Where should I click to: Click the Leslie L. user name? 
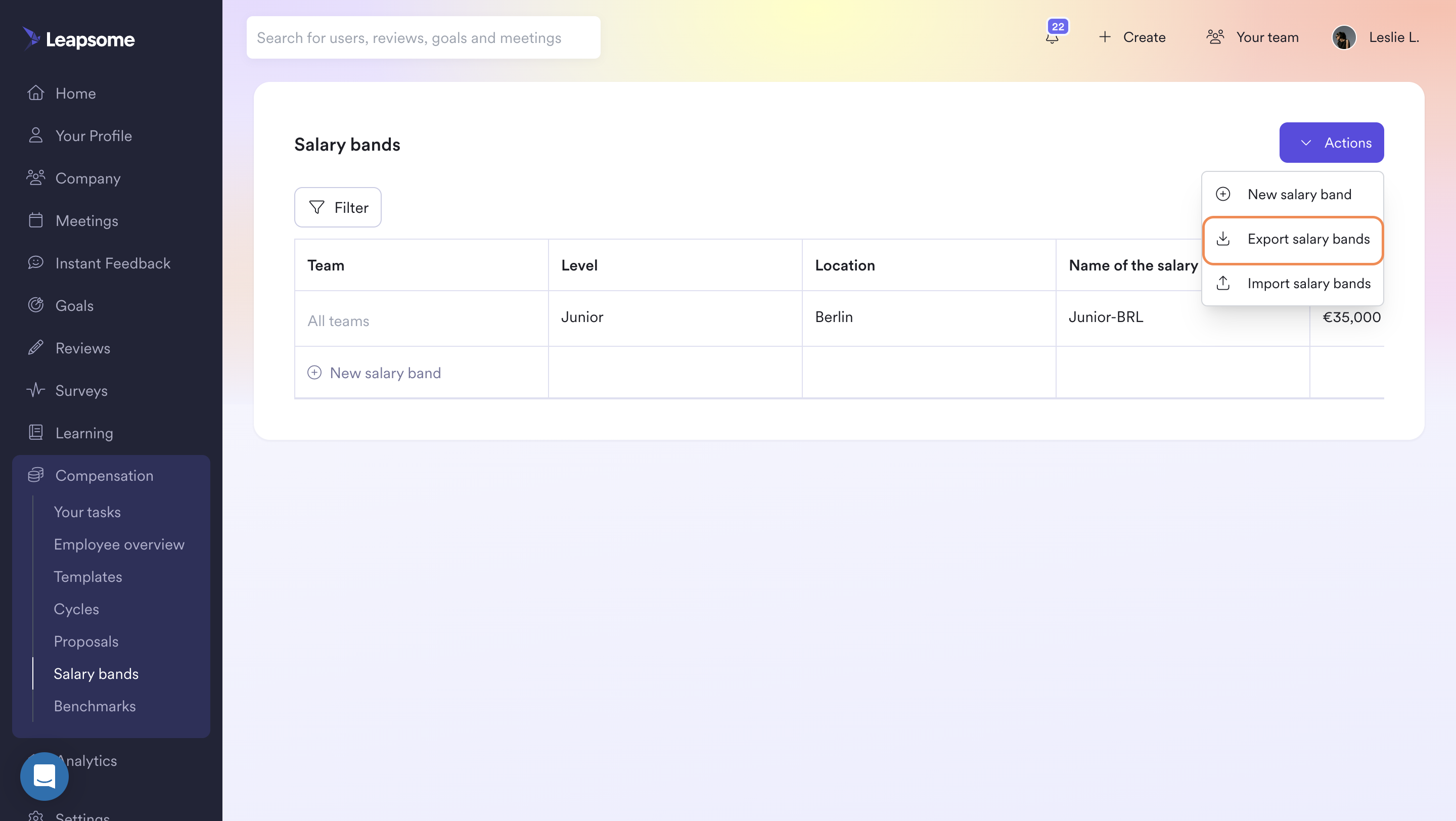click(x=1394, y=37)
